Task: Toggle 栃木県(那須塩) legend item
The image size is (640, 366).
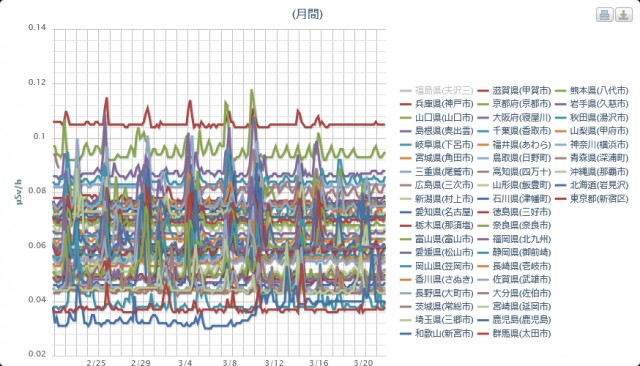Action: point(436,225)
